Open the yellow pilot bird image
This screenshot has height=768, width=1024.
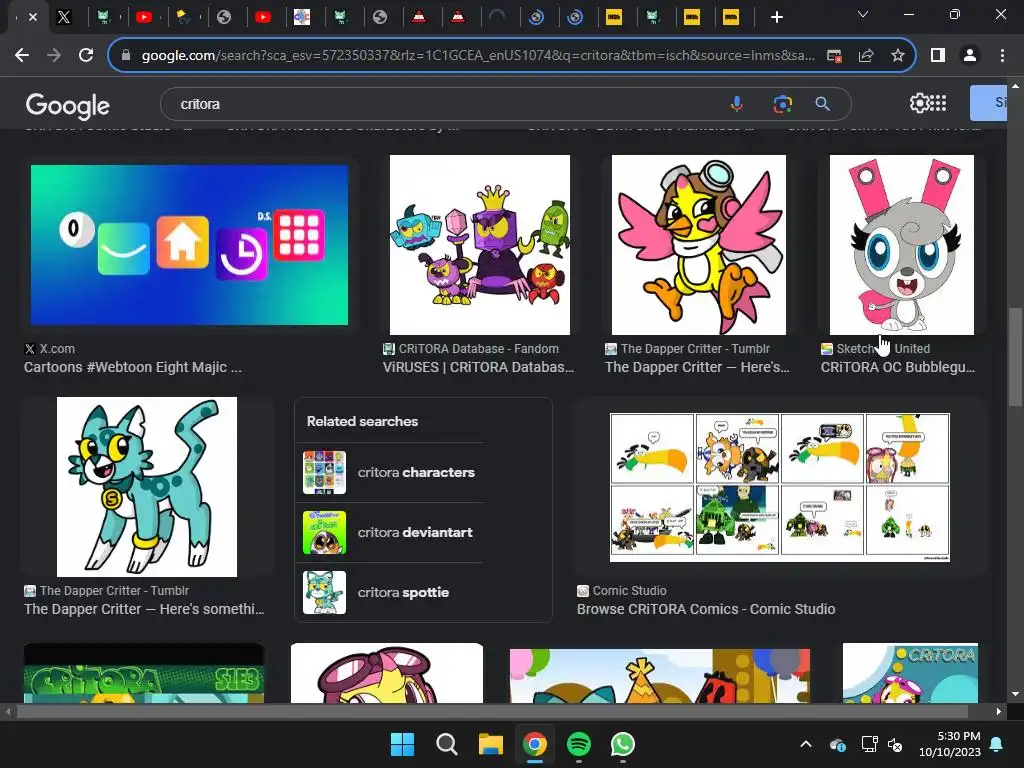[699, 245]
